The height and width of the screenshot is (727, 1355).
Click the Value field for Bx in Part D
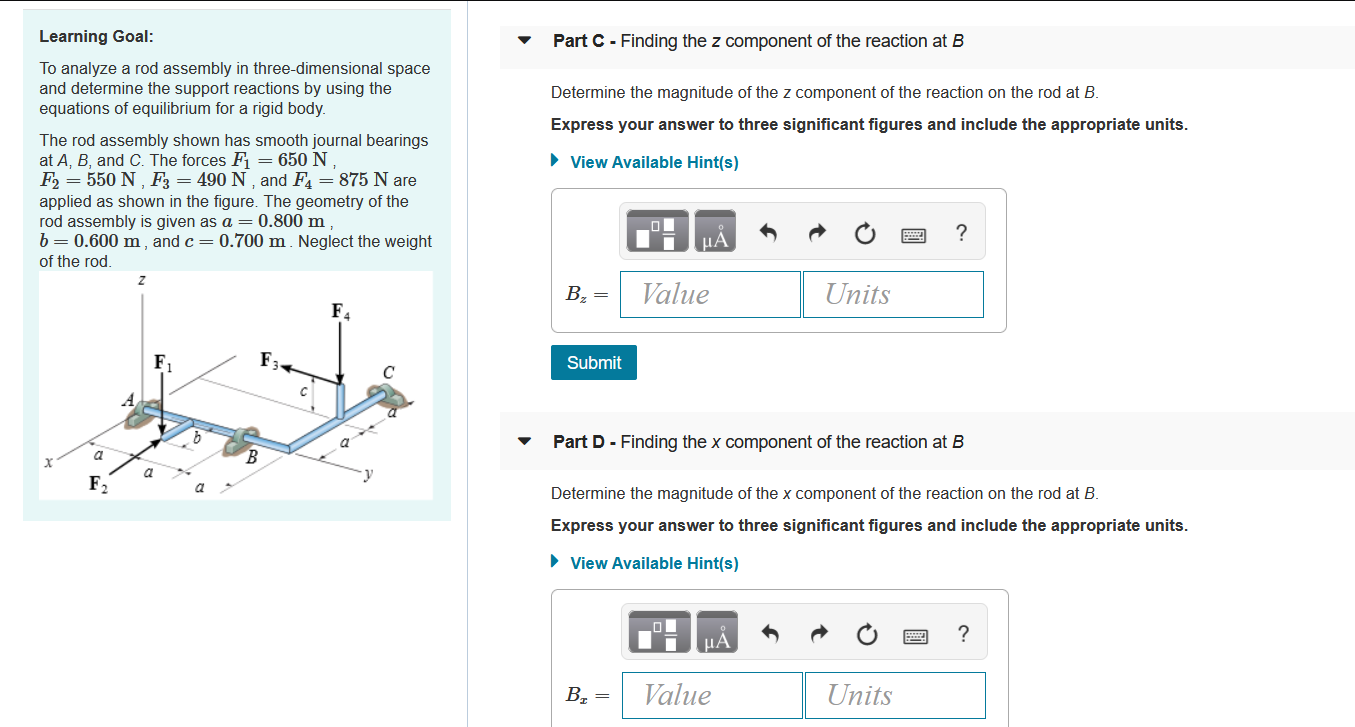712,695
